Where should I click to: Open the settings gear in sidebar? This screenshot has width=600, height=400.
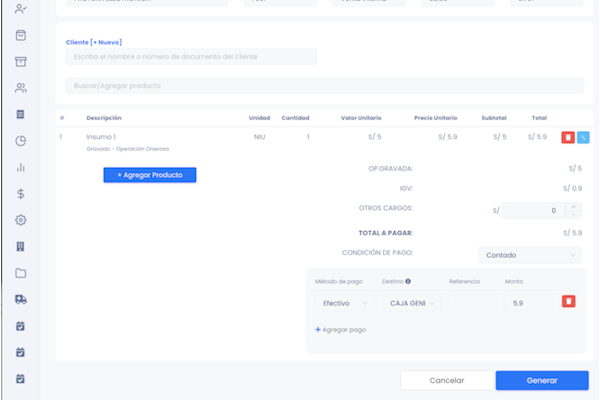click(21, 220)
